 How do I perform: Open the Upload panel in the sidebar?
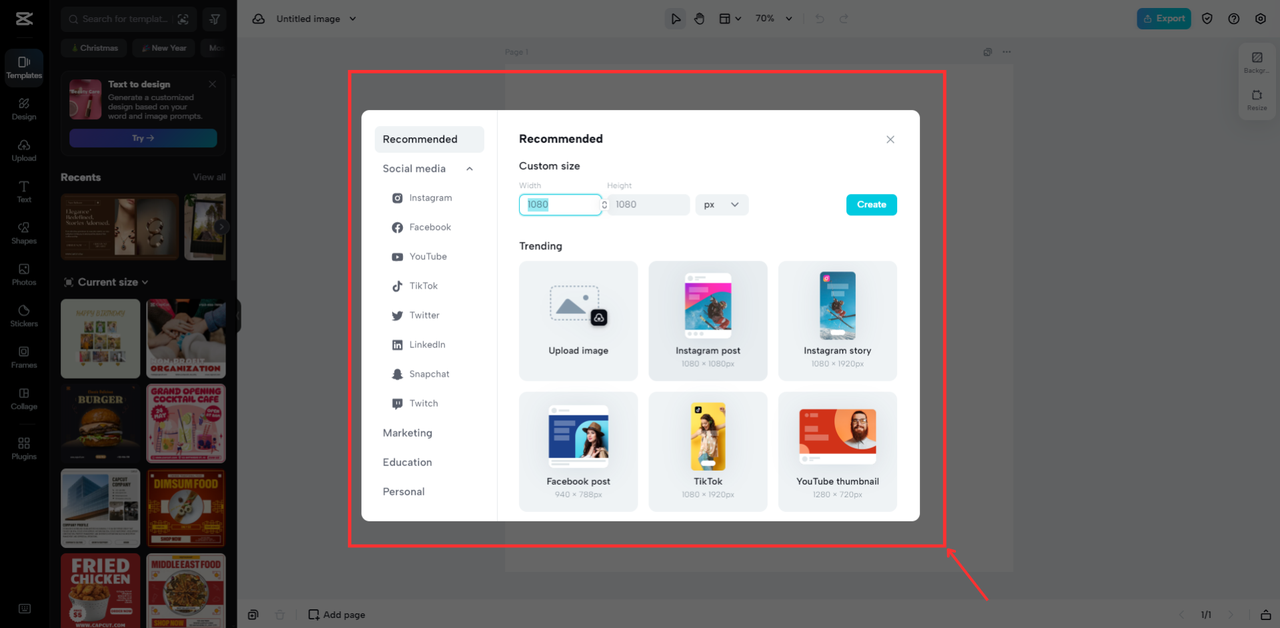point(24,150)
